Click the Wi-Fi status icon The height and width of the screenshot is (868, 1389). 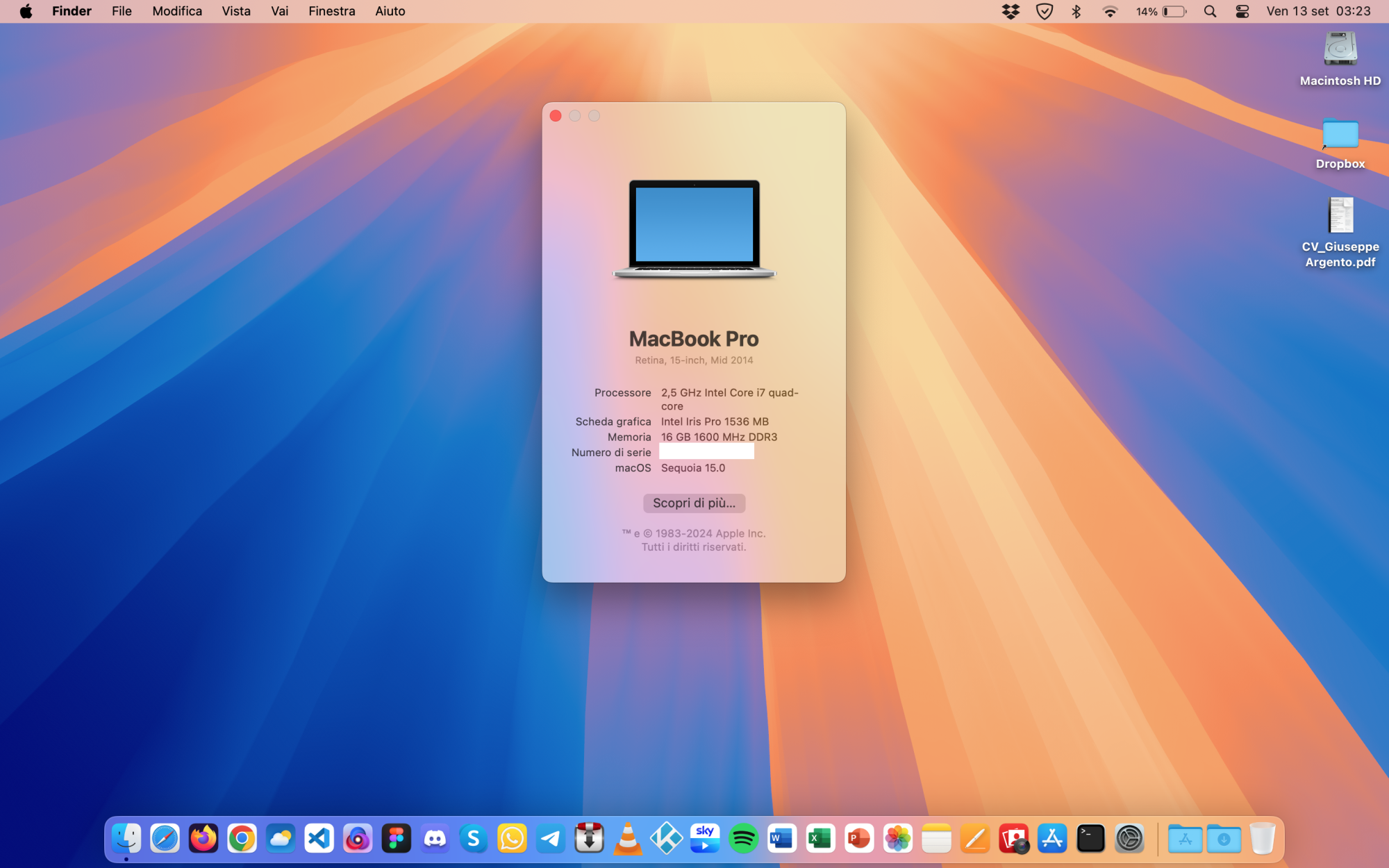pyautogui.click(x=1110, y=12)
